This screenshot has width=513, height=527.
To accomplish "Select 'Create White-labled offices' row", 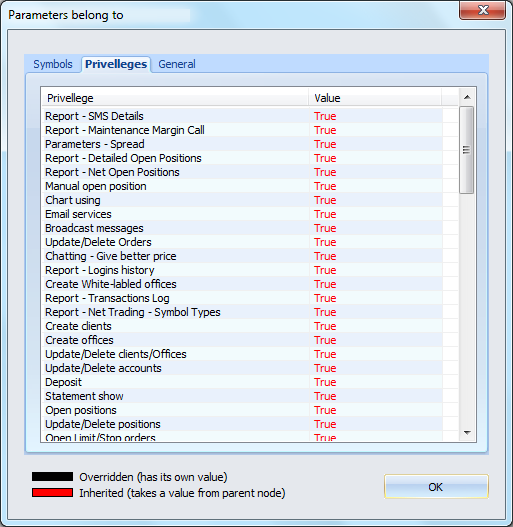I will click(x=242, y=284).
